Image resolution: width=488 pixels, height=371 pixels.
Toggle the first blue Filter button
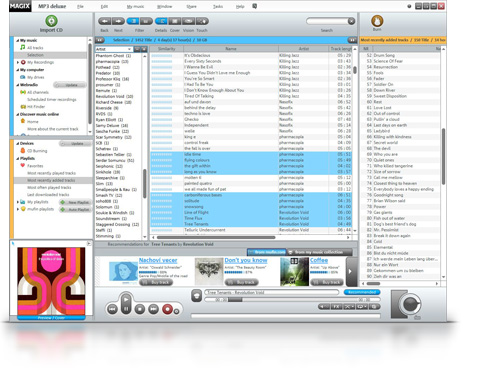[133, 21]
